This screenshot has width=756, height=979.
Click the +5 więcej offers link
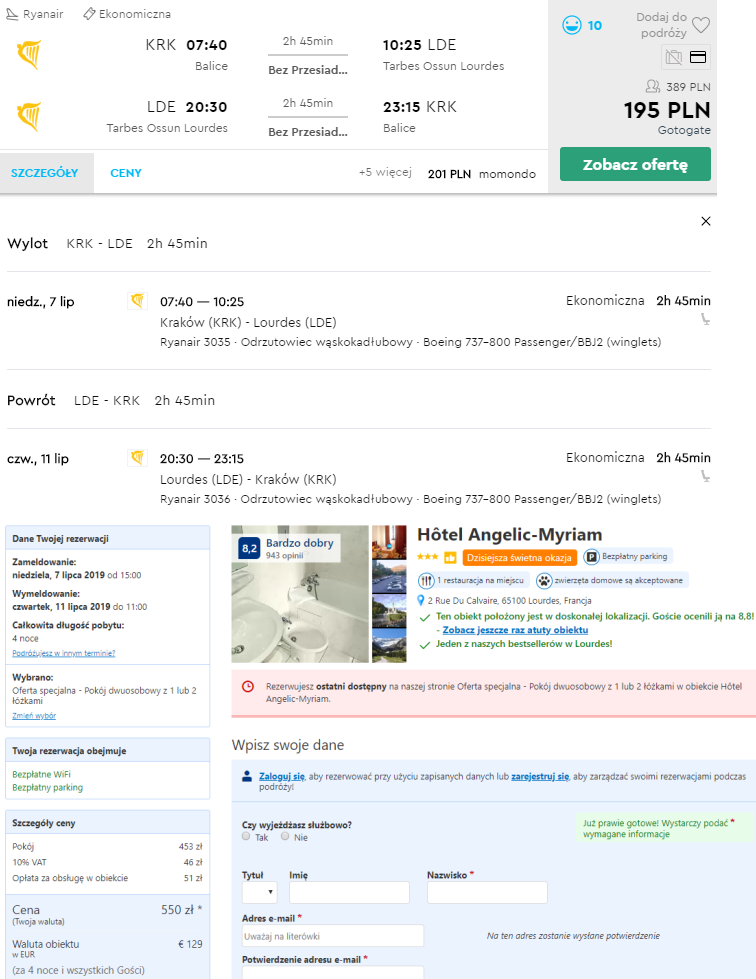coord(385,172)
